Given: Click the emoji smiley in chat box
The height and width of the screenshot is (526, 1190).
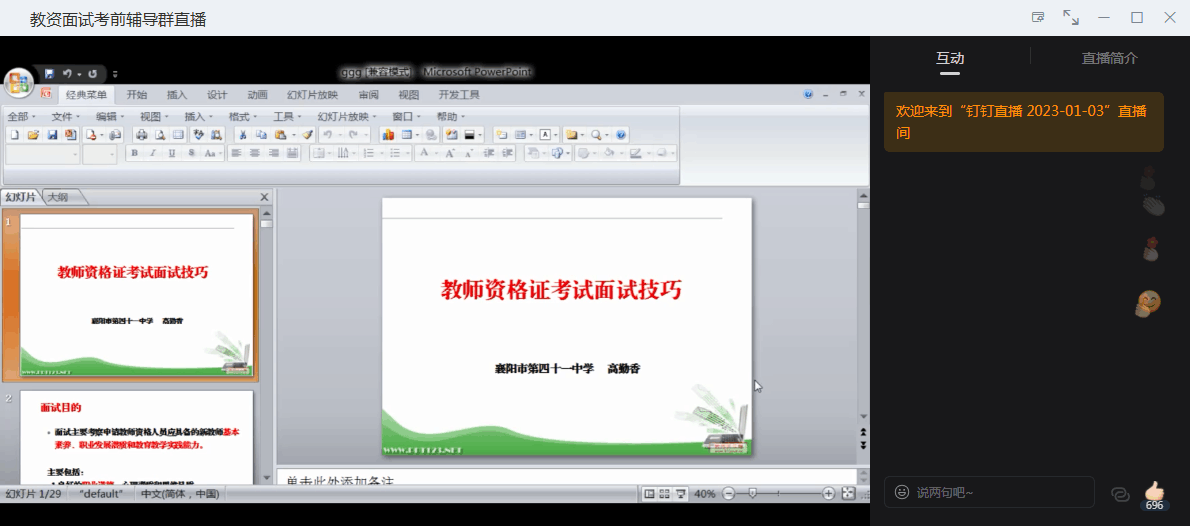Looking at the screenshot, I should click(x=902, y=492).
